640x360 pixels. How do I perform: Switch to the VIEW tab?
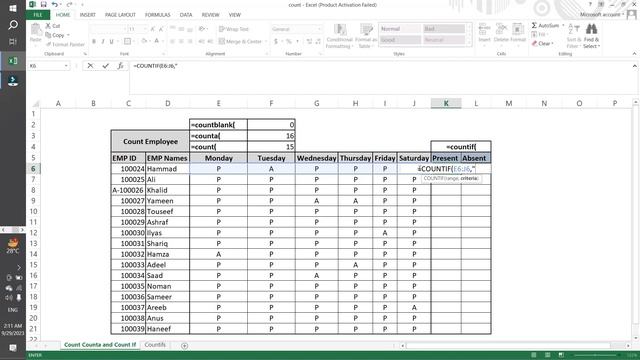click(235, 15)
